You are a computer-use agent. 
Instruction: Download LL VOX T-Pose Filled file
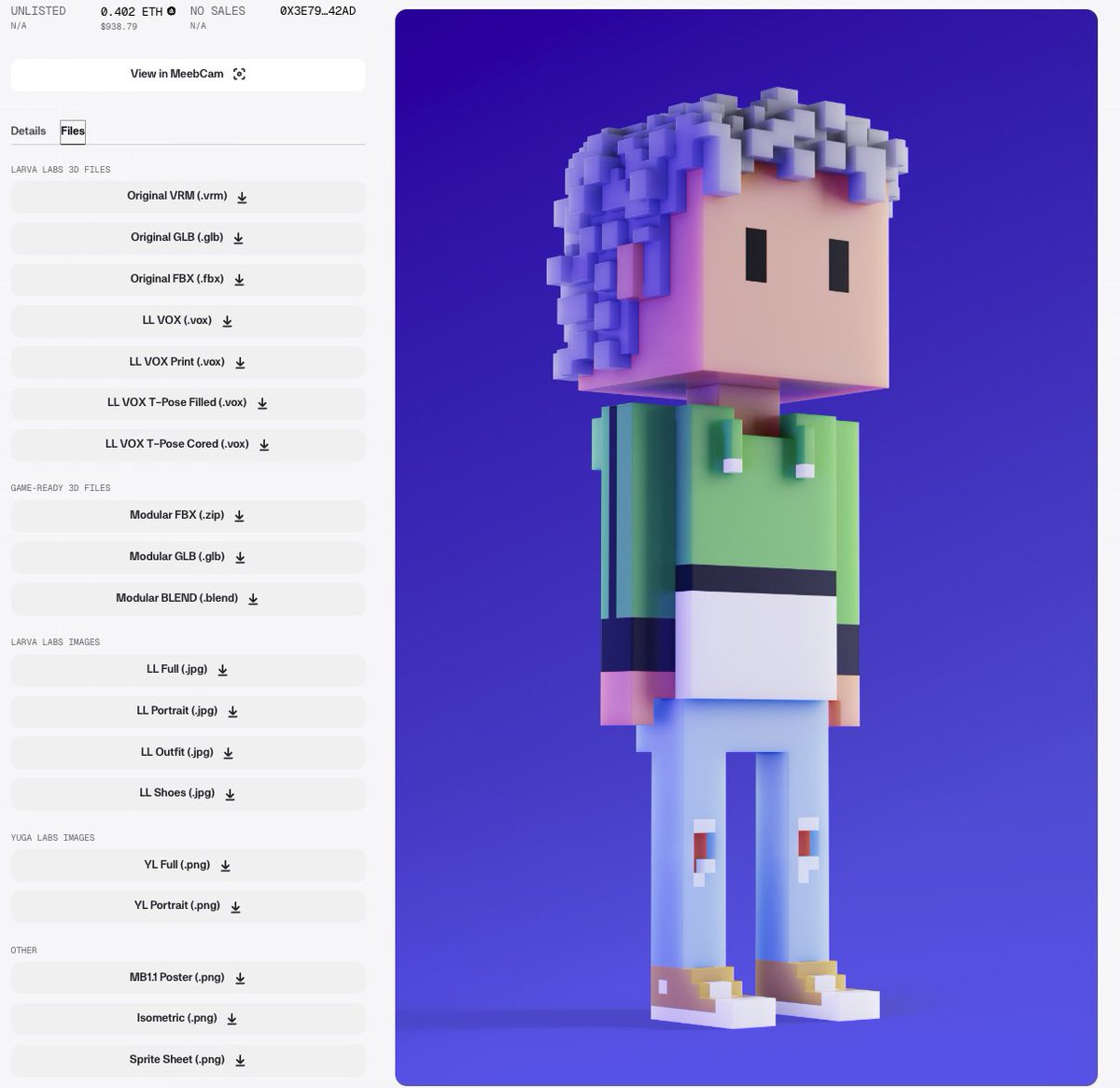pyautogui.click(x=188, y=403)
